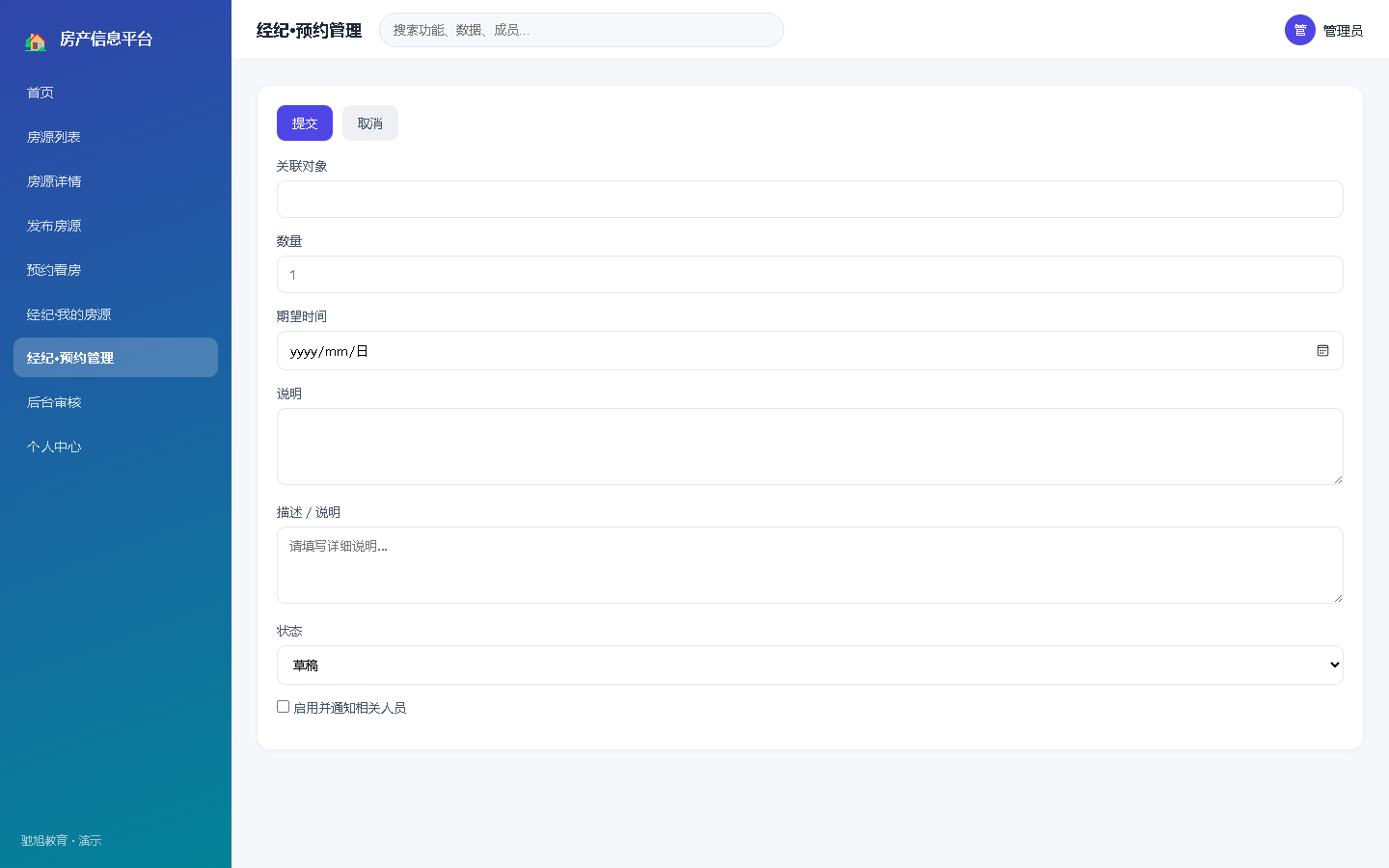Go to 个人中心
Image resolution: width=1389 pixels, height=868 pixels.
[116, 447]
